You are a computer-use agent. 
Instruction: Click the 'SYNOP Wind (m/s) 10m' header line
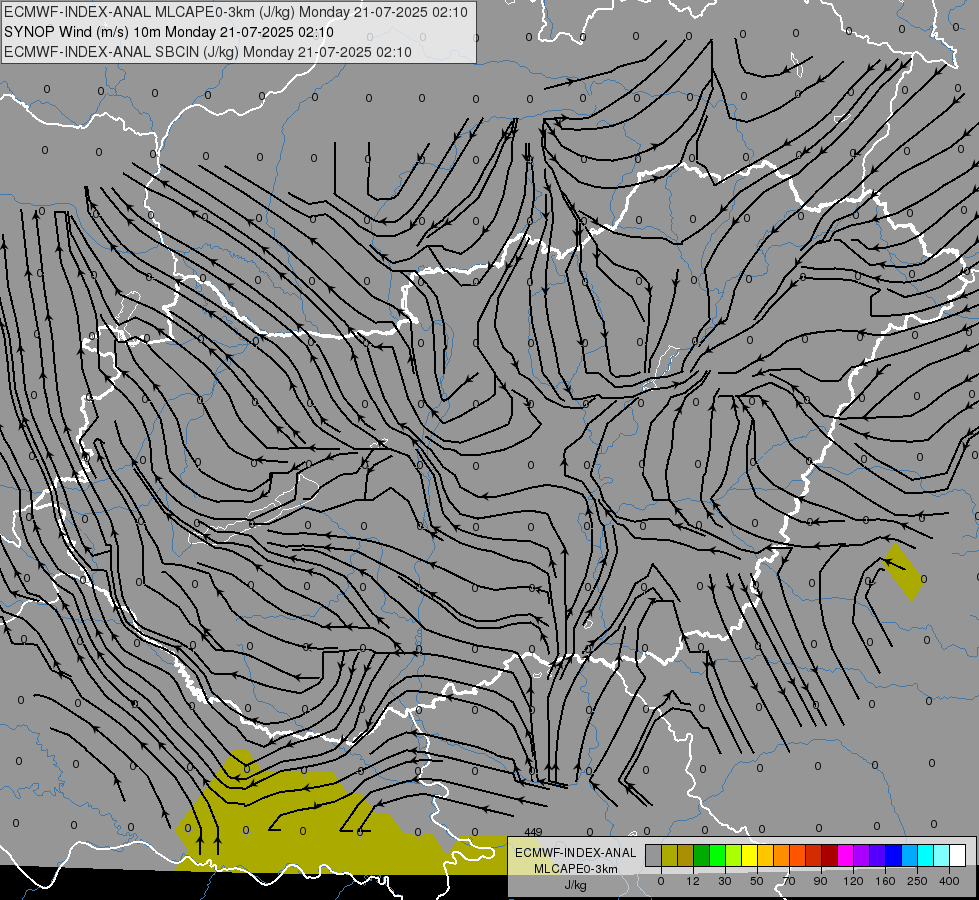click(169, 32)
